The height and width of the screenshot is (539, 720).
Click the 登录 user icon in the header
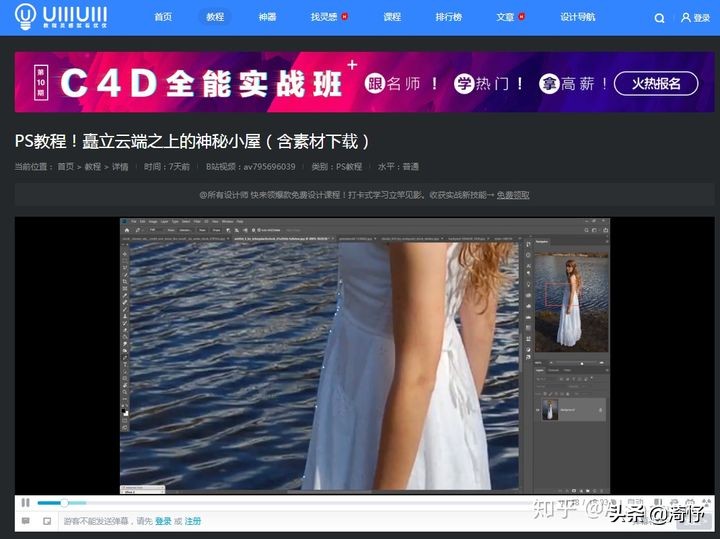pyautogui.click(x=695, y=18)
